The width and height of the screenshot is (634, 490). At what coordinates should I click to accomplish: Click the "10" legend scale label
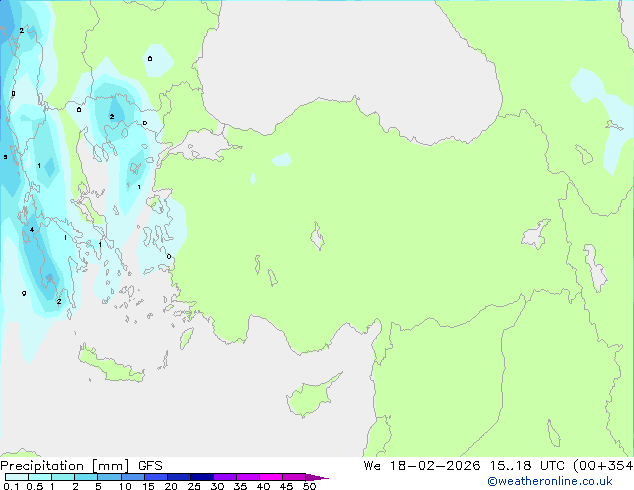pyautogui.click(x=125, y=486)
